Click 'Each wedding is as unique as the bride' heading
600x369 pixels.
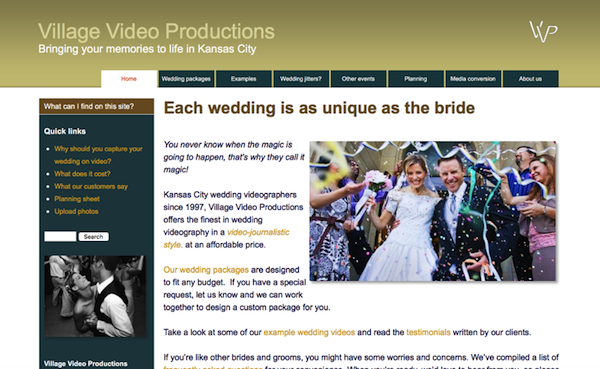[319, 108]
